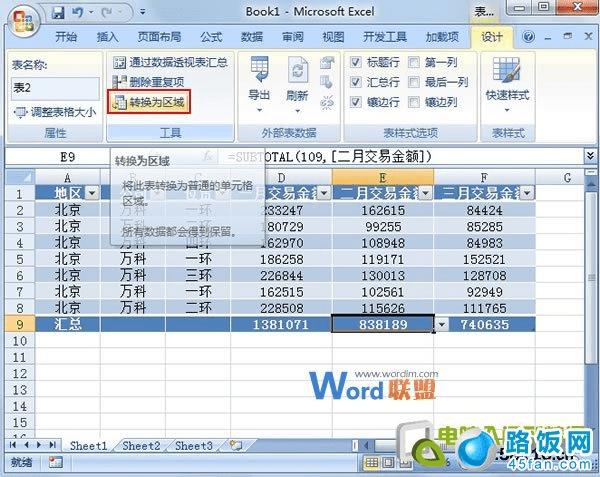Open 三月交易金额 filter dropdown
Screen dimensions: 600x477
[527, 193]
